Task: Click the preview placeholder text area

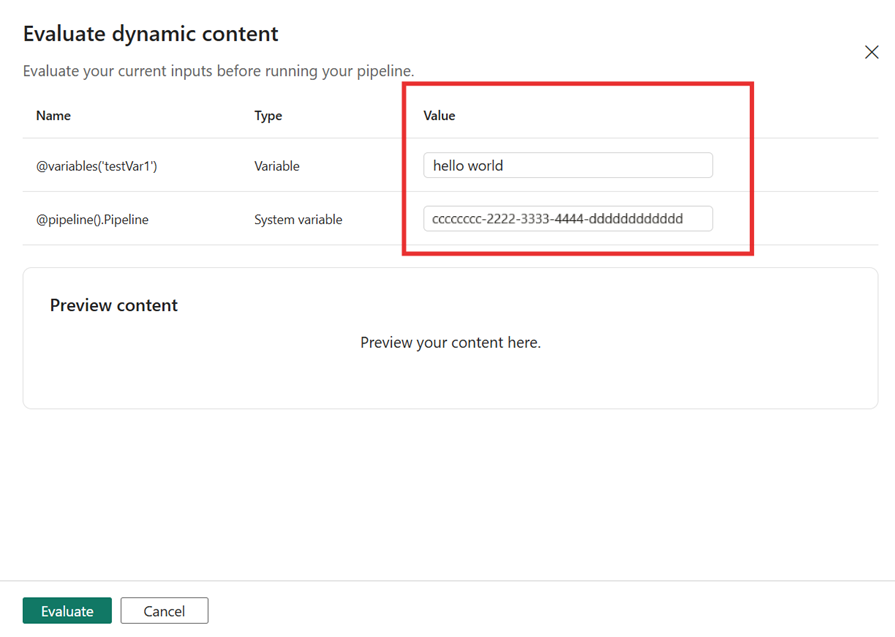Action: coord(450,341)
